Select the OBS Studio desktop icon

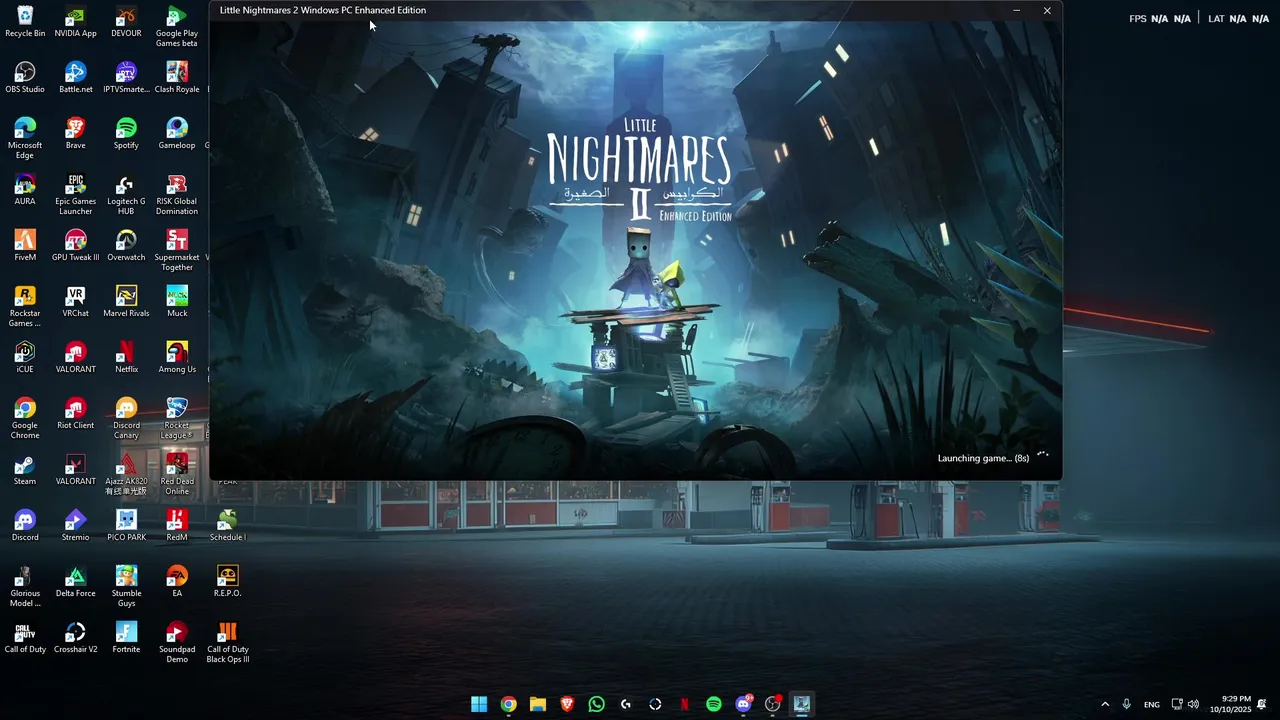[25, 78]
